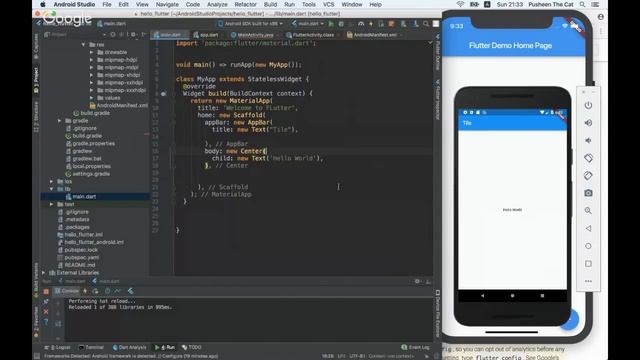
Task: Open the Terminal tool window
Action: point(91,347)
